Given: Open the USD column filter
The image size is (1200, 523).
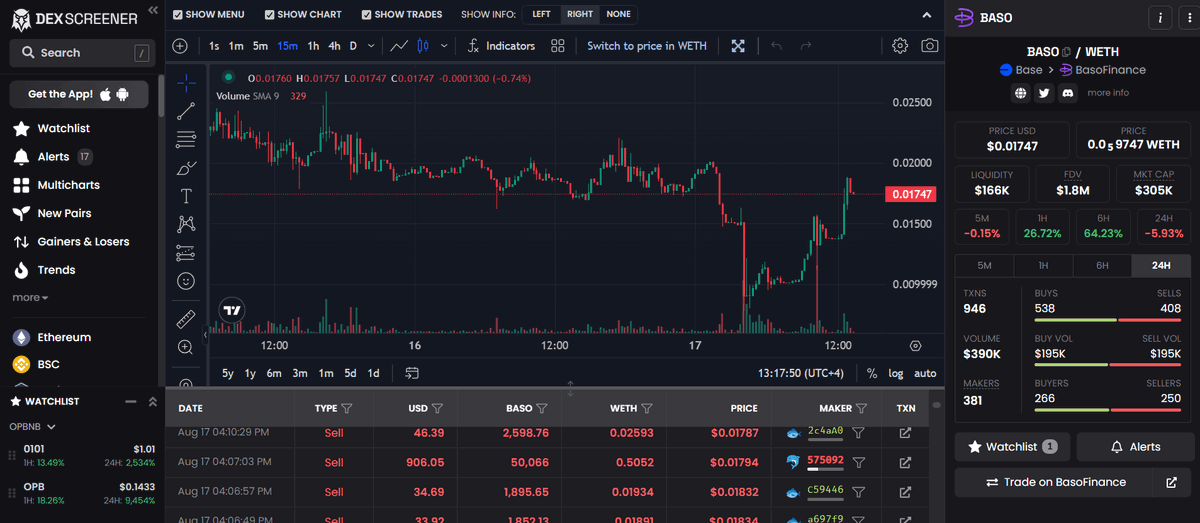Looking at the screenshot, I should click(x=437, y=408).
